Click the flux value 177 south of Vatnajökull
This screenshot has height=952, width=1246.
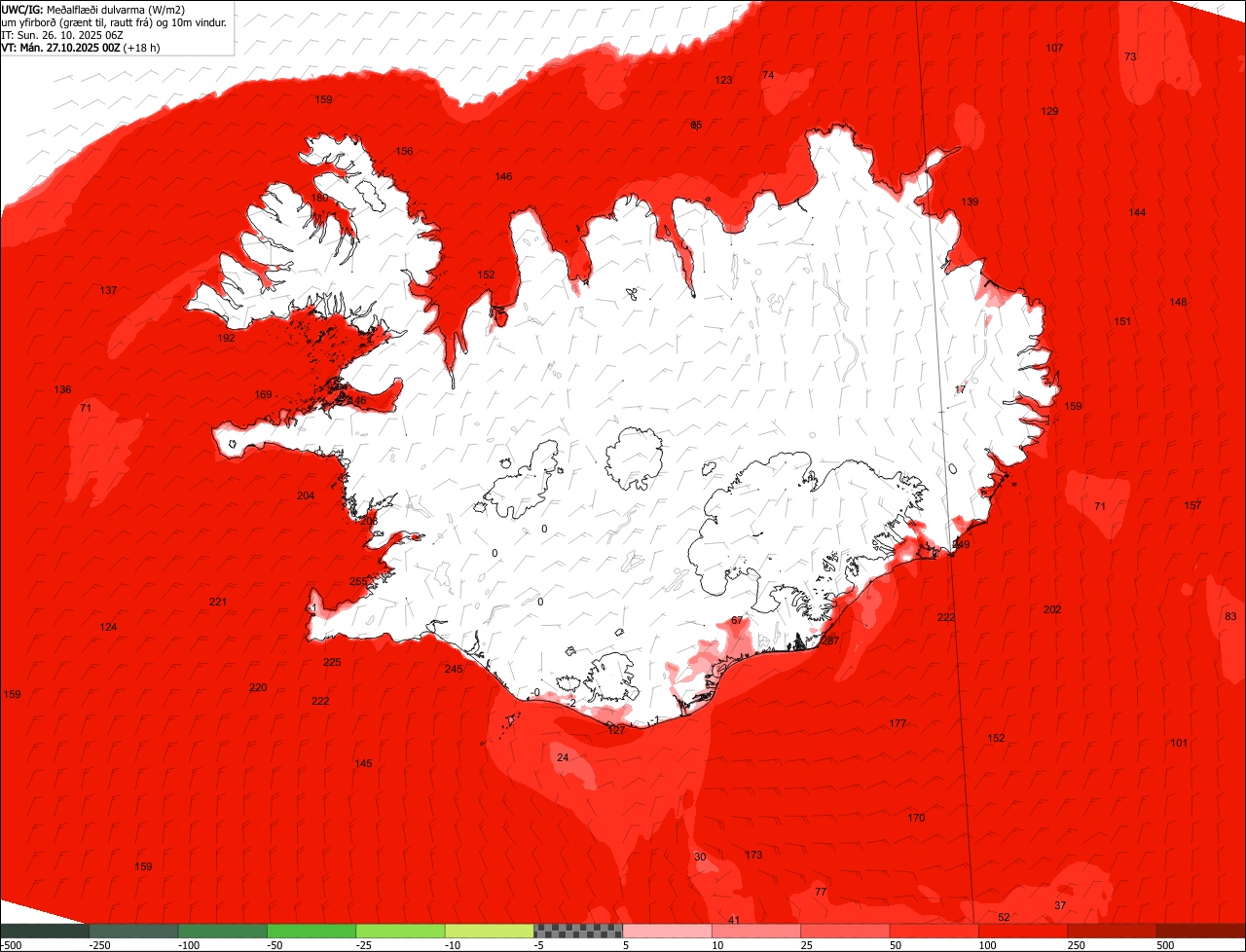coord(898,723)
